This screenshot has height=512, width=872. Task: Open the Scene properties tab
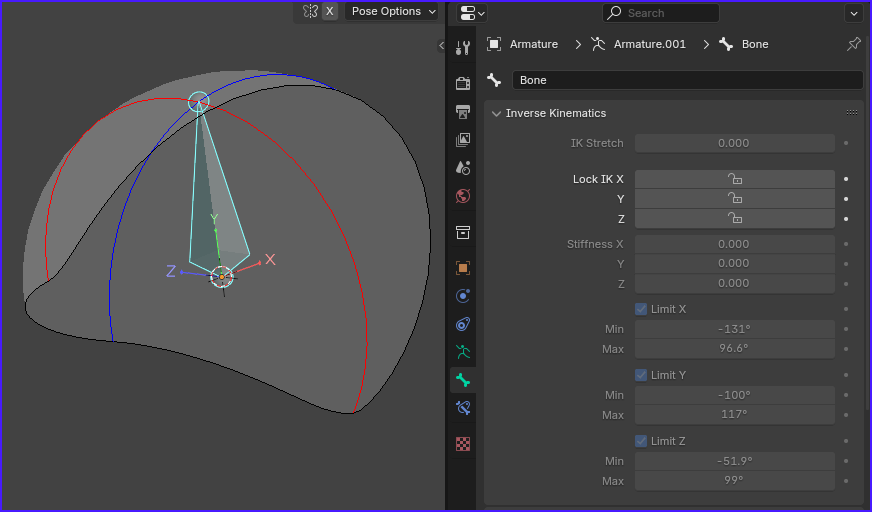(463, 167)
